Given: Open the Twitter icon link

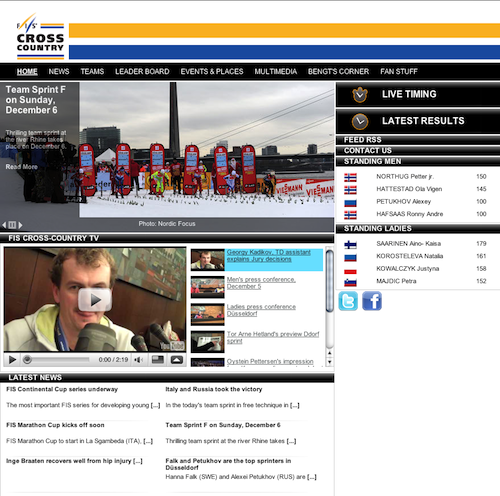Looking at the screenshot, I should [x=348, y=301].
